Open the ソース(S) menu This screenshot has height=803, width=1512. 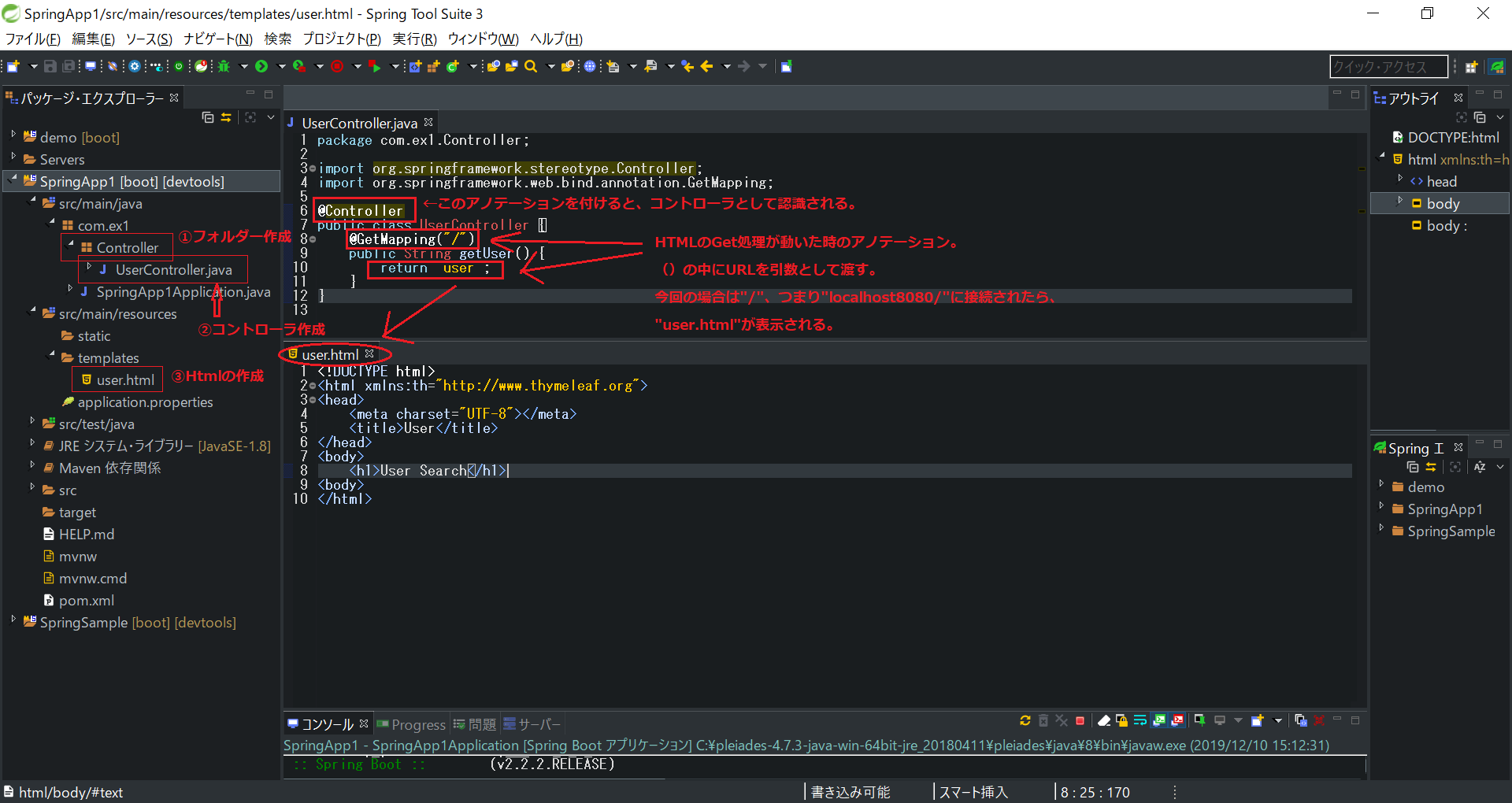(x=148, y=39)
